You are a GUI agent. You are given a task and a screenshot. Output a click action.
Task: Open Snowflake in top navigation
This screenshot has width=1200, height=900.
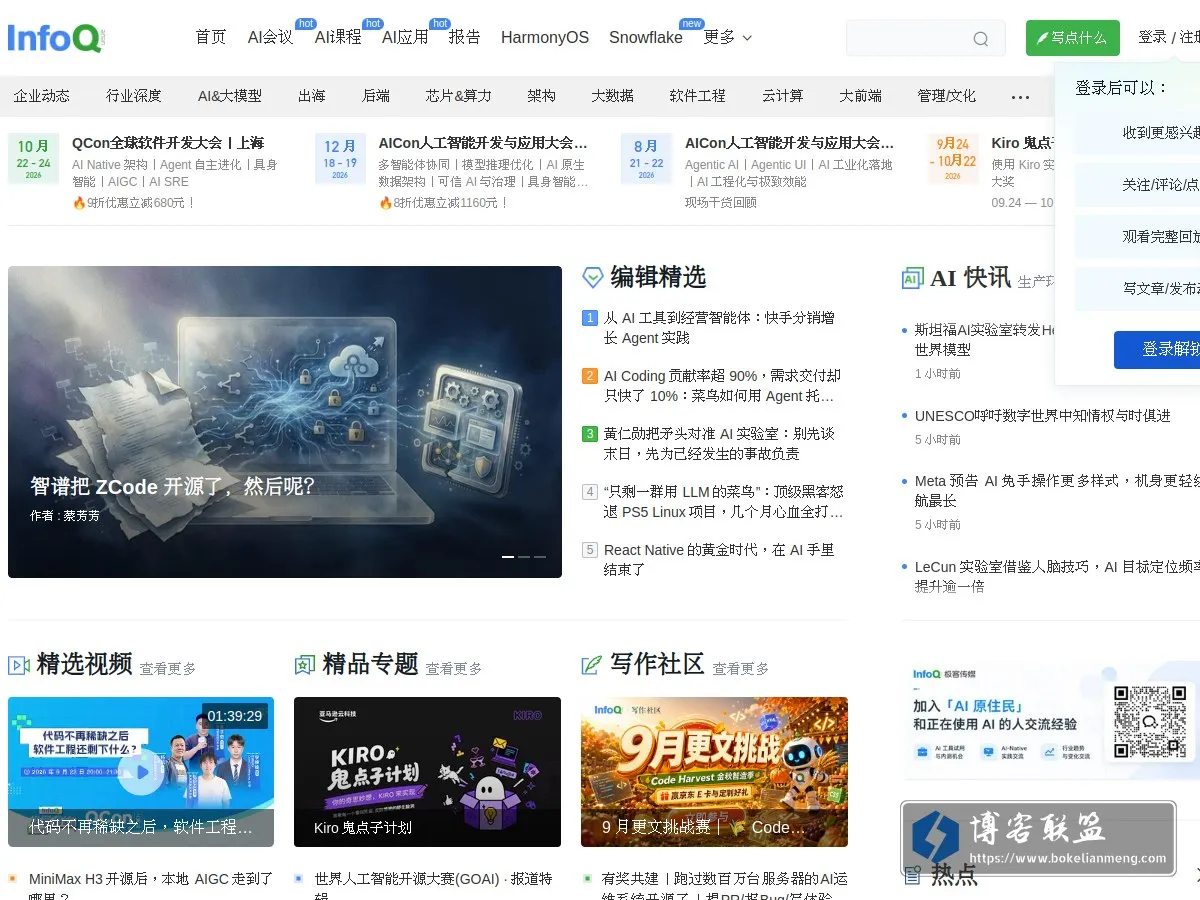[x=646, y=37]
